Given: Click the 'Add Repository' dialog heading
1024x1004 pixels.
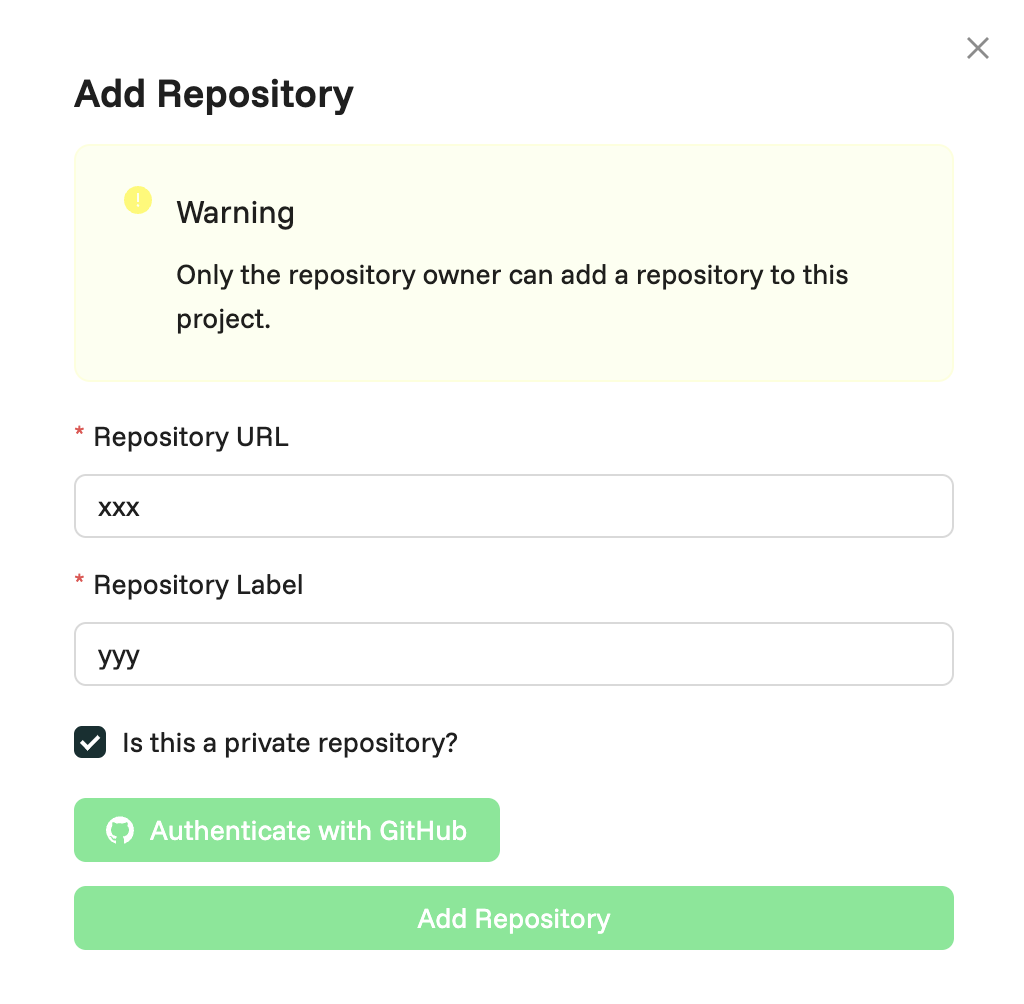Looking at the screenshot, I should (x=214, y=94).
